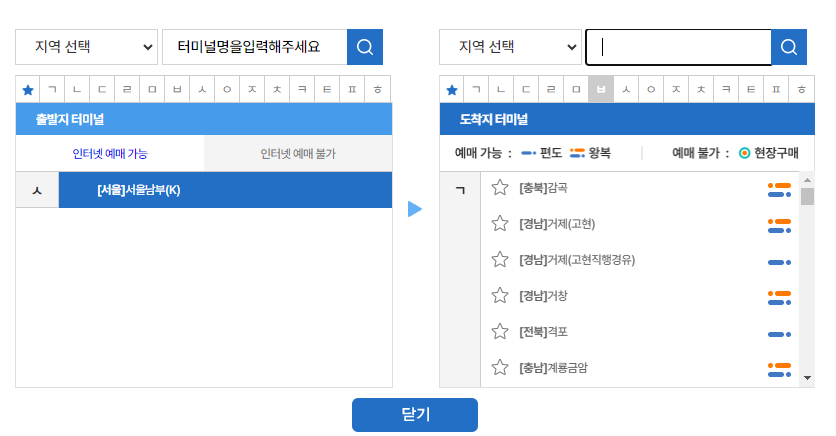Filter departure terminals by ㄴ
Screen dimensions: 836x436
click(x=77, y=90)
